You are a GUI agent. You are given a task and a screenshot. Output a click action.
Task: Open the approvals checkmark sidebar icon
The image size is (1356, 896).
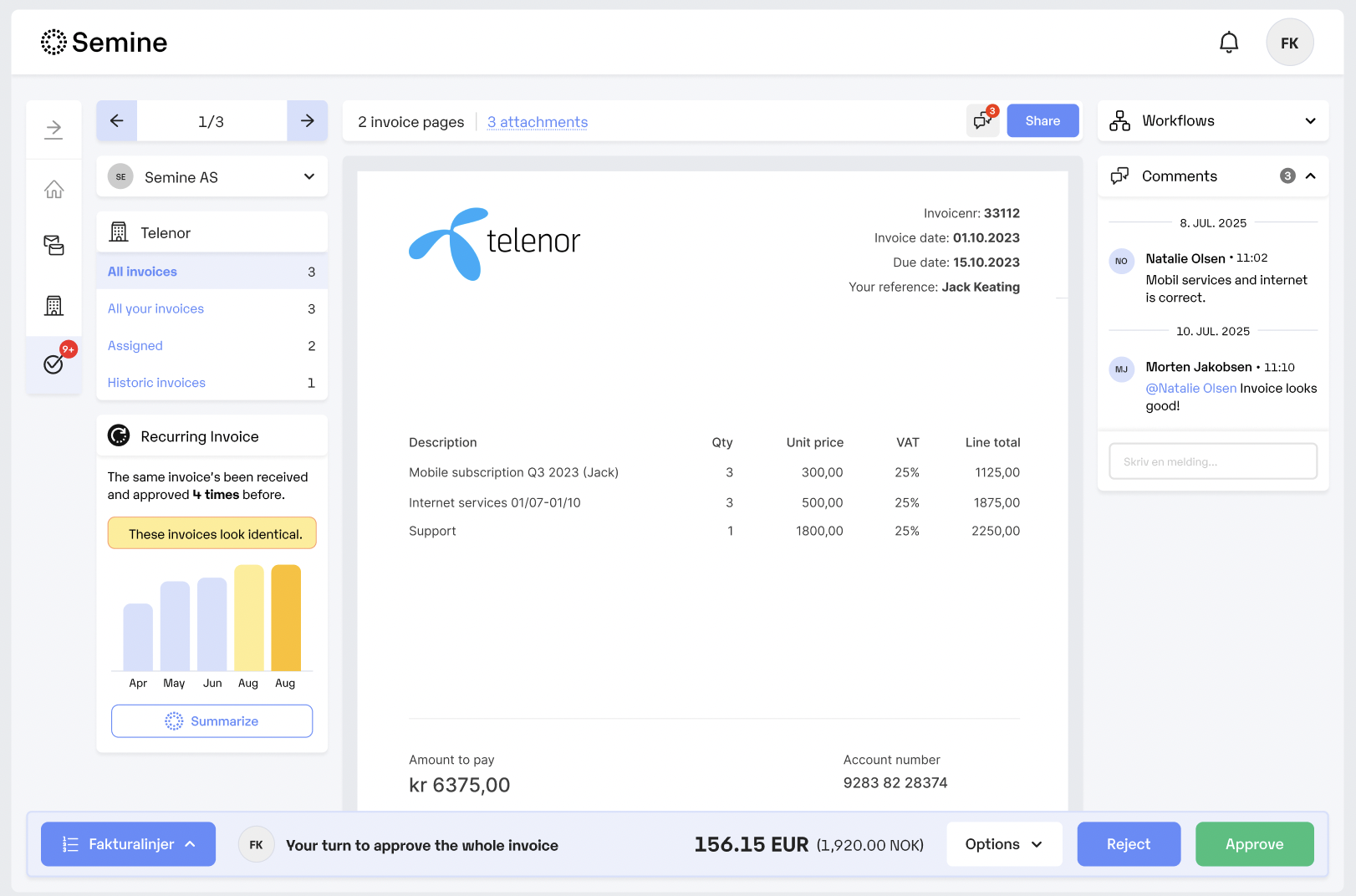tap(54, 364)
